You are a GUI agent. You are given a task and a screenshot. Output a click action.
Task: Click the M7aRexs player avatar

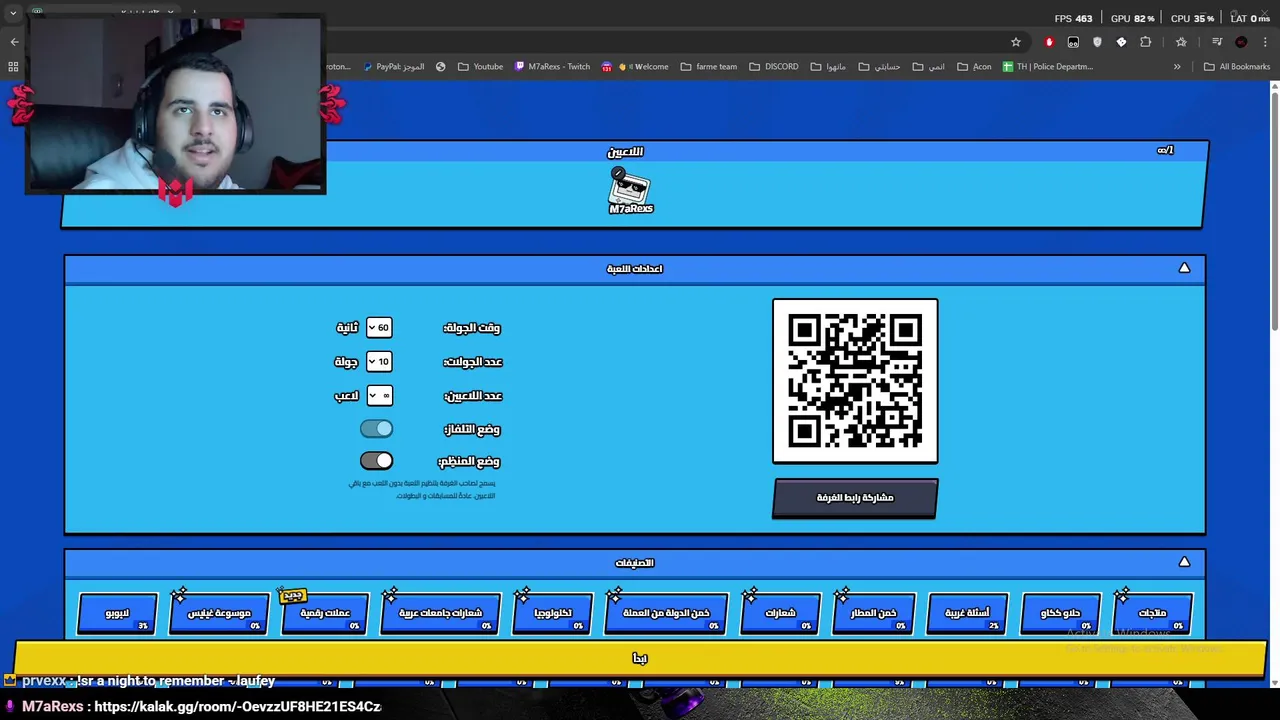630,190
